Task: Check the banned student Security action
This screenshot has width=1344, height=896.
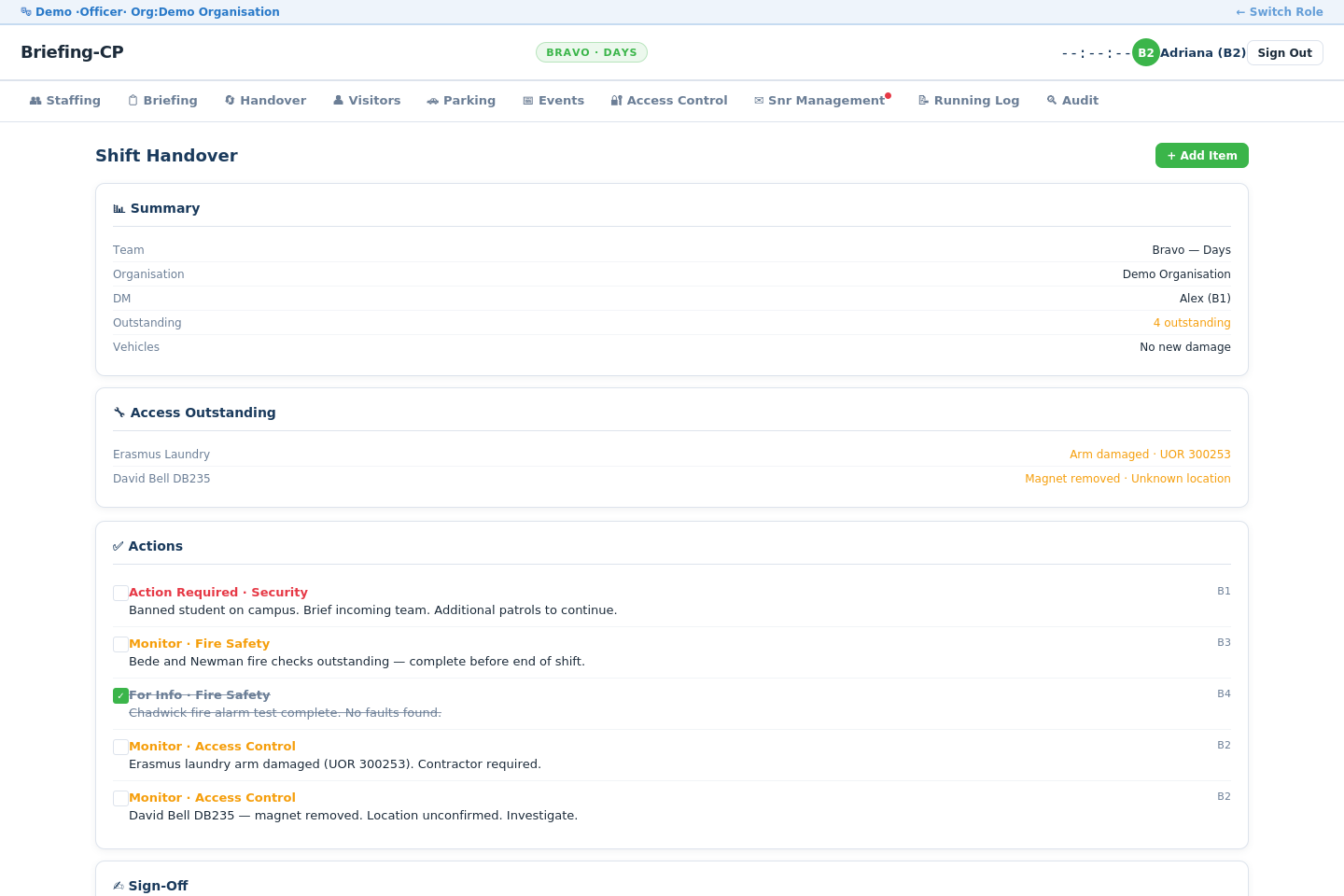Action: point(120,593)
